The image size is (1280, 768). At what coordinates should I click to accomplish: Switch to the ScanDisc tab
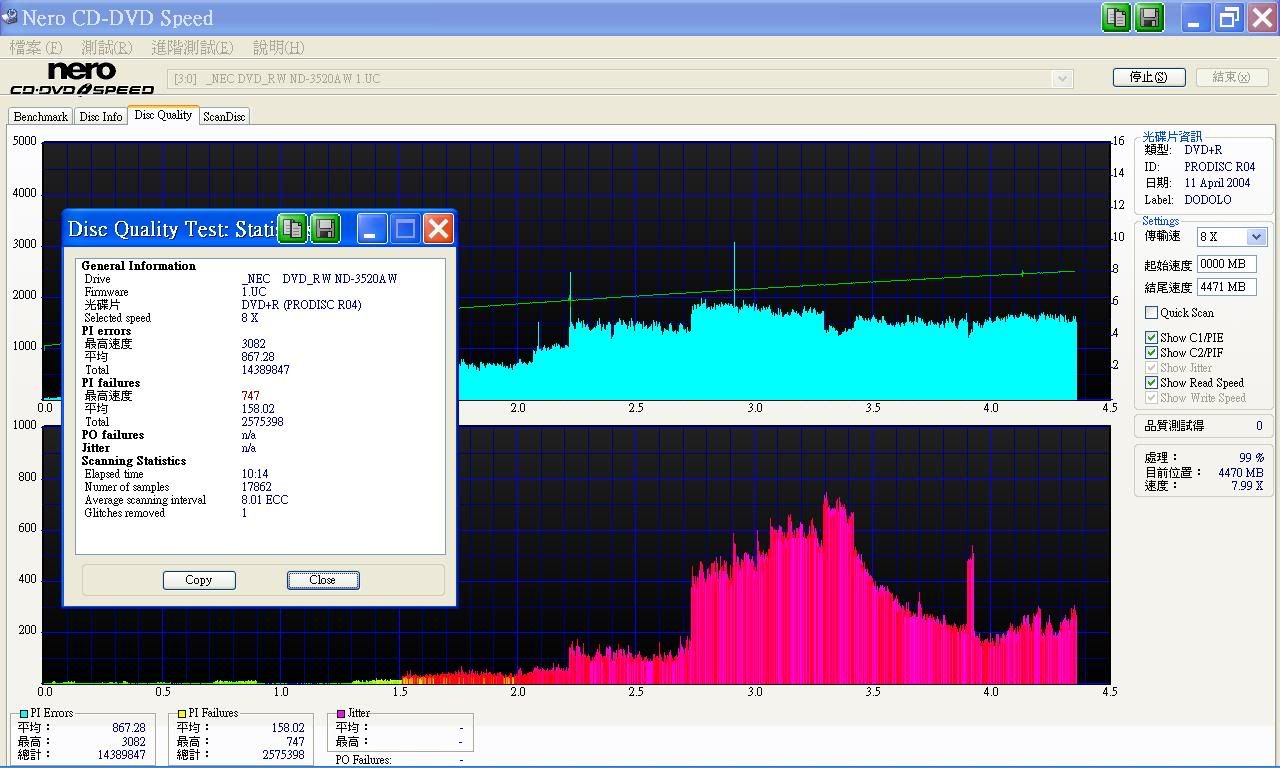coord(224,117)
